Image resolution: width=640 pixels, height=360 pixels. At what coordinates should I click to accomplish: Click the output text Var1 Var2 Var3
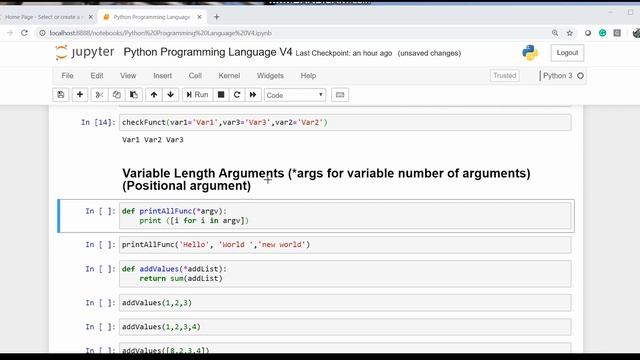pyautogui.click(x=153, y=140)
